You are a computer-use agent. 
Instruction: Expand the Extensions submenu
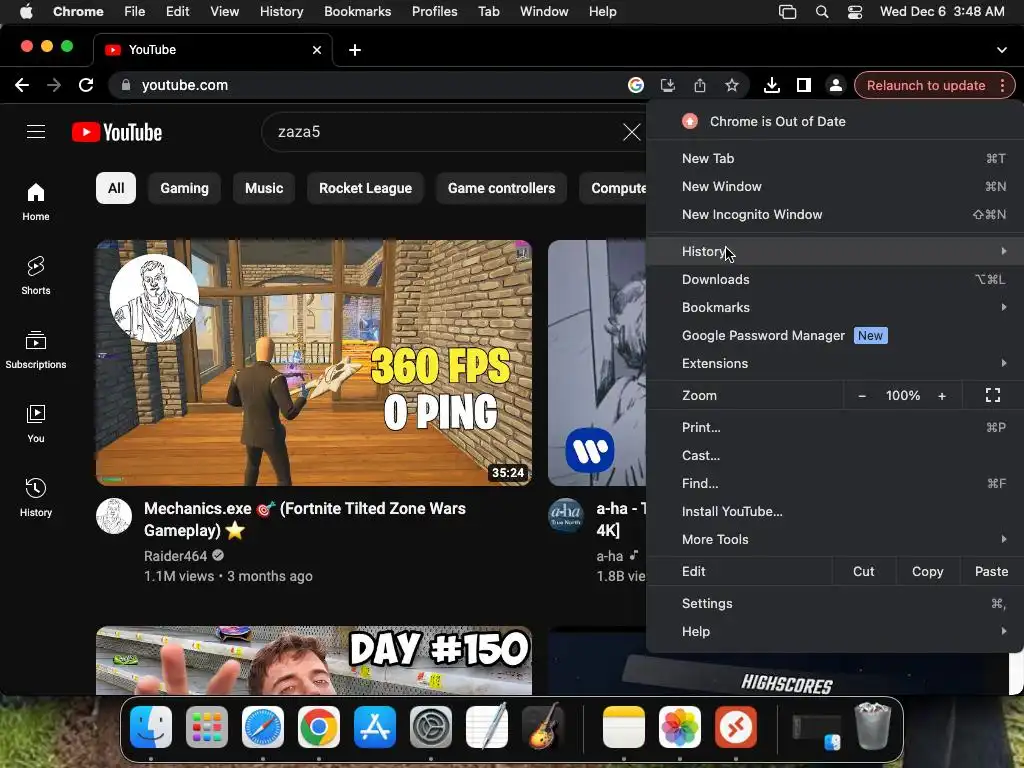835,364
